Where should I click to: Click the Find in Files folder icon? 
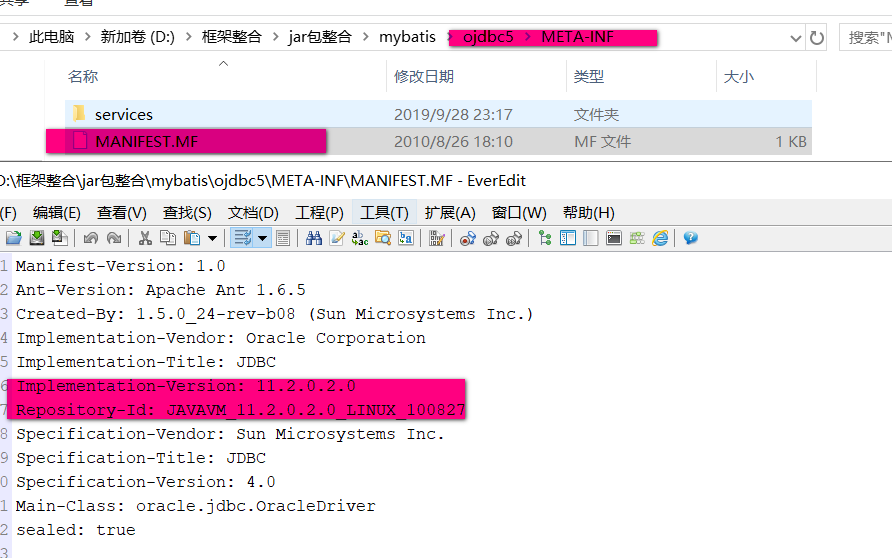pos(383,238)
